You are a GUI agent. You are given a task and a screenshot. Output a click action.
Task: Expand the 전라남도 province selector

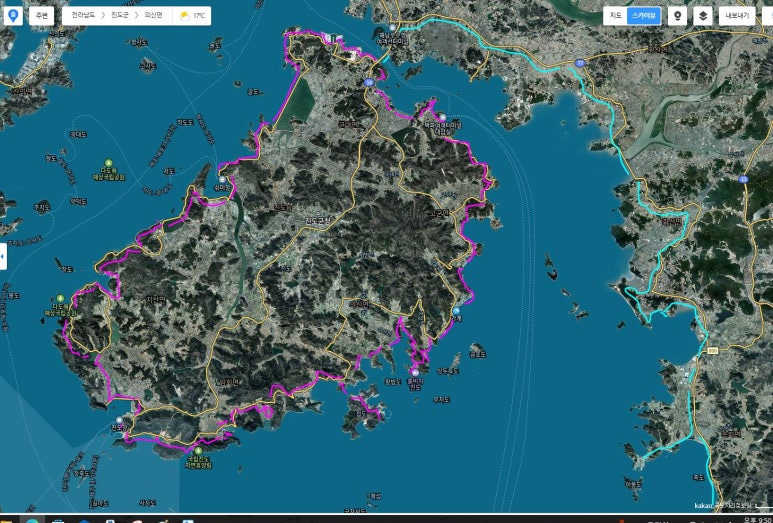84,16
